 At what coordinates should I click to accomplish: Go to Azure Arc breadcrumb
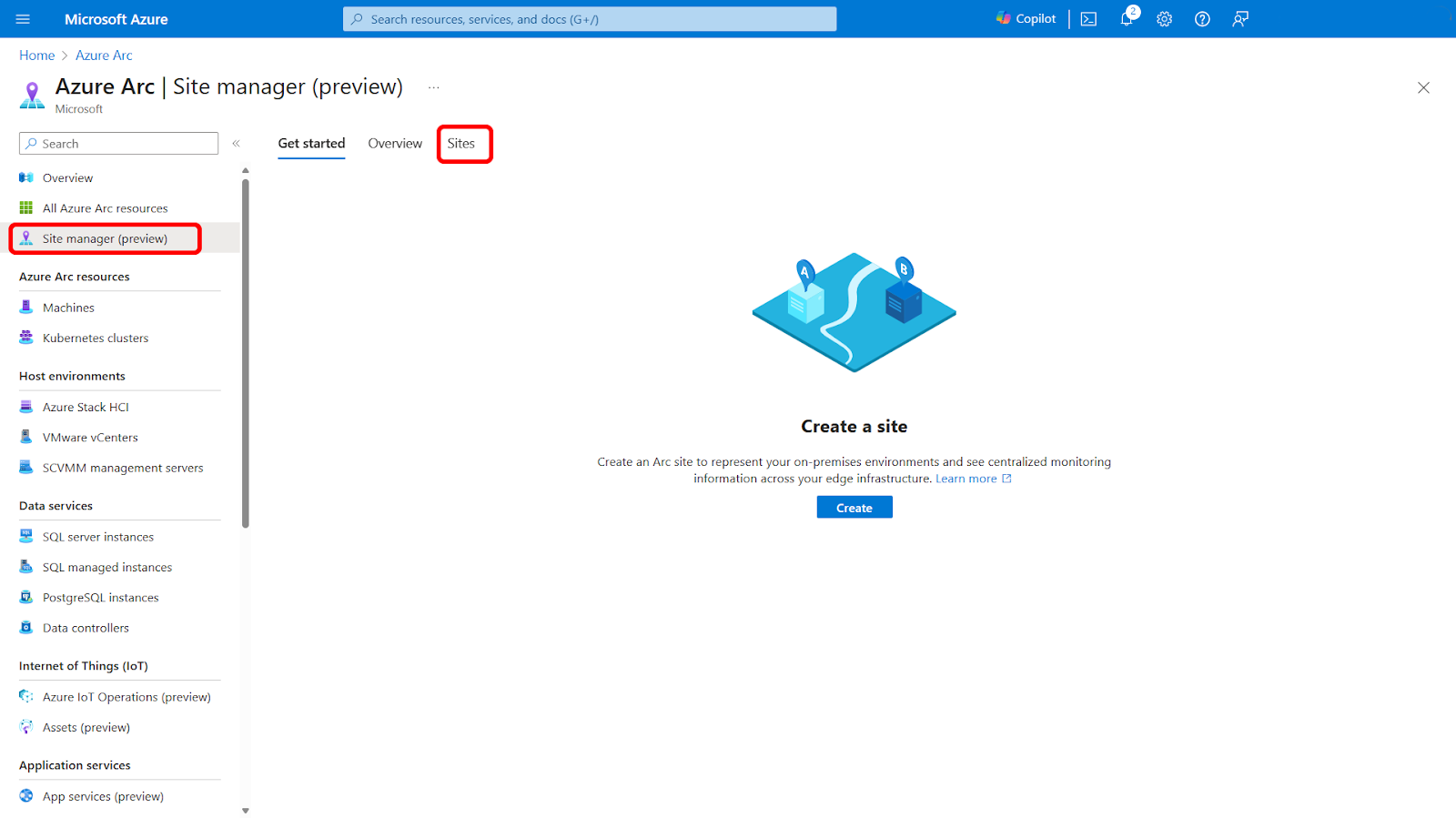pos(104,56)
